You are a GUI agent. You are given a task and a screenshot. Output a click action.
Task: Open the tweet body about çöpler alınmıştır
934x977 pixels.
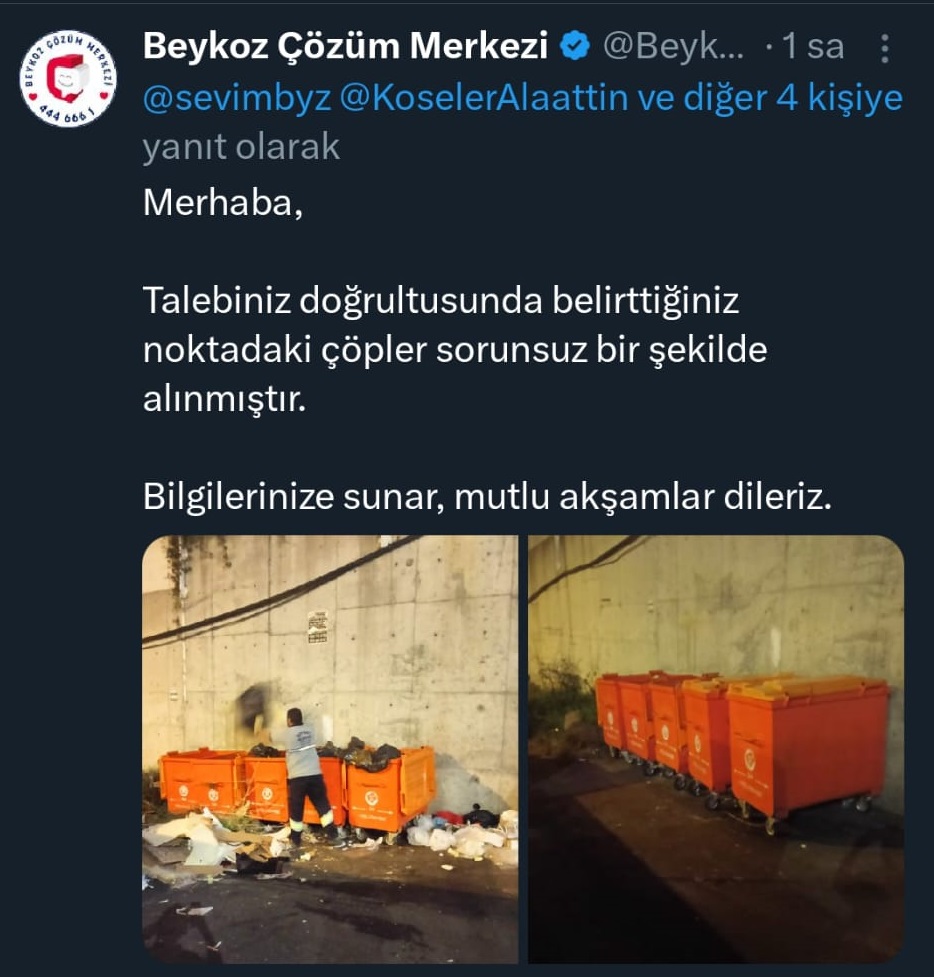point(455,350)
